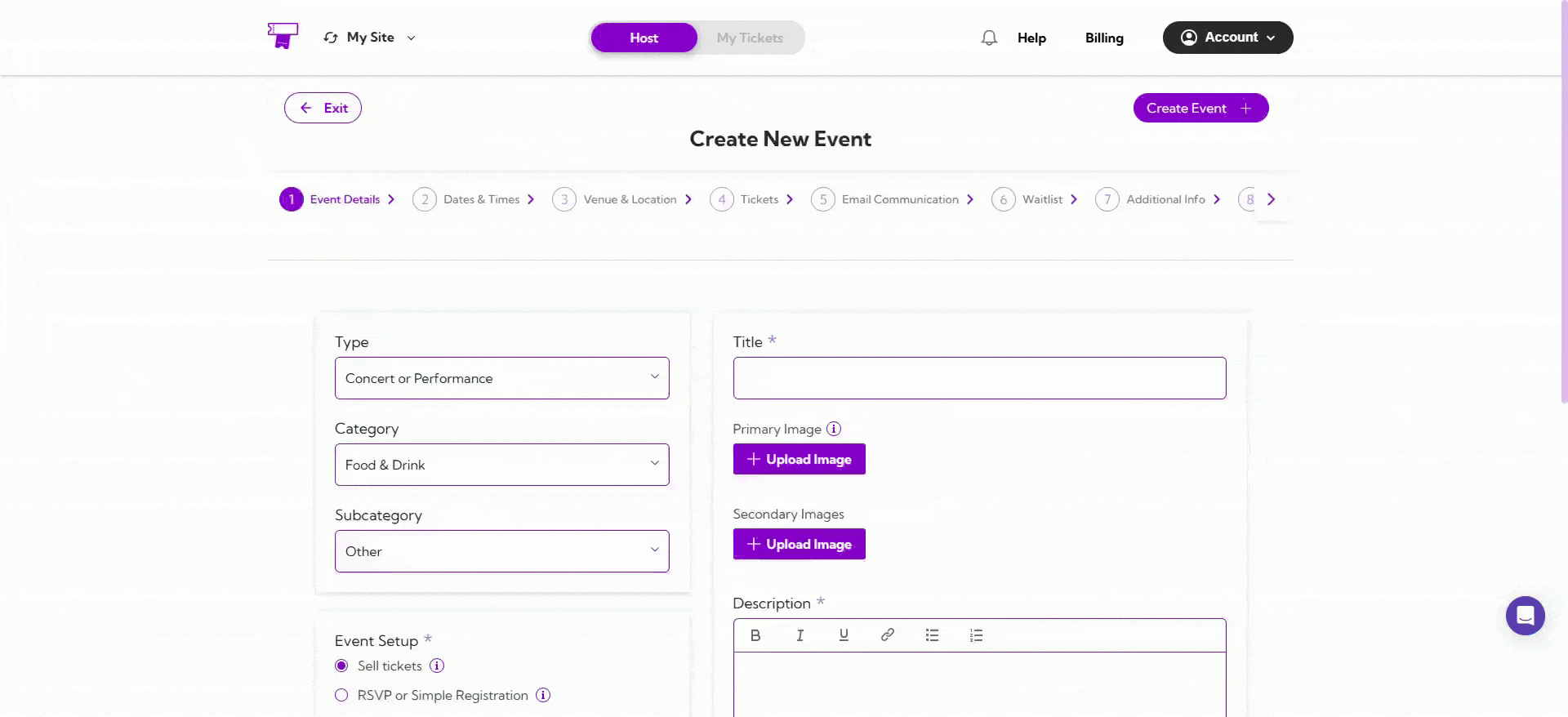
Task: Upload Secondary Images
Action: (x=799, y=544)
